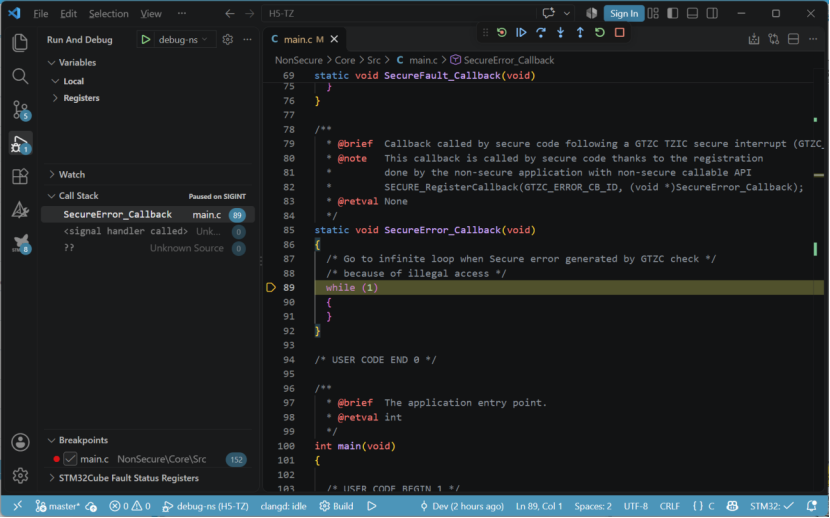Open launch.json via debug gear icon
This screenshot has height=518, width=830.
click(228, 39)
